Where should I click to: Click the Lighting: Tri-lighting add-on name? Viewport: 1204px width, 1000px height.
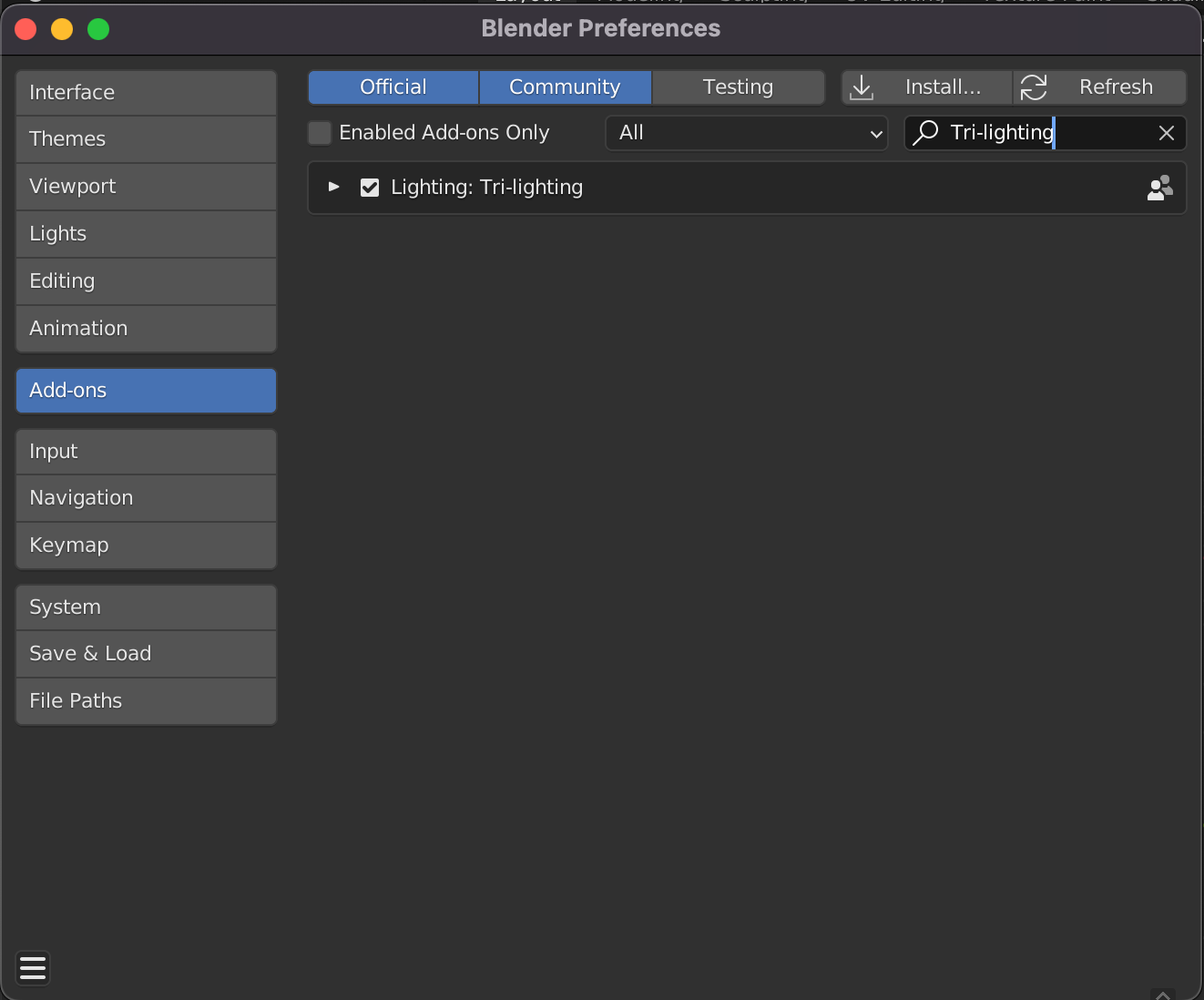coord(487,188)
